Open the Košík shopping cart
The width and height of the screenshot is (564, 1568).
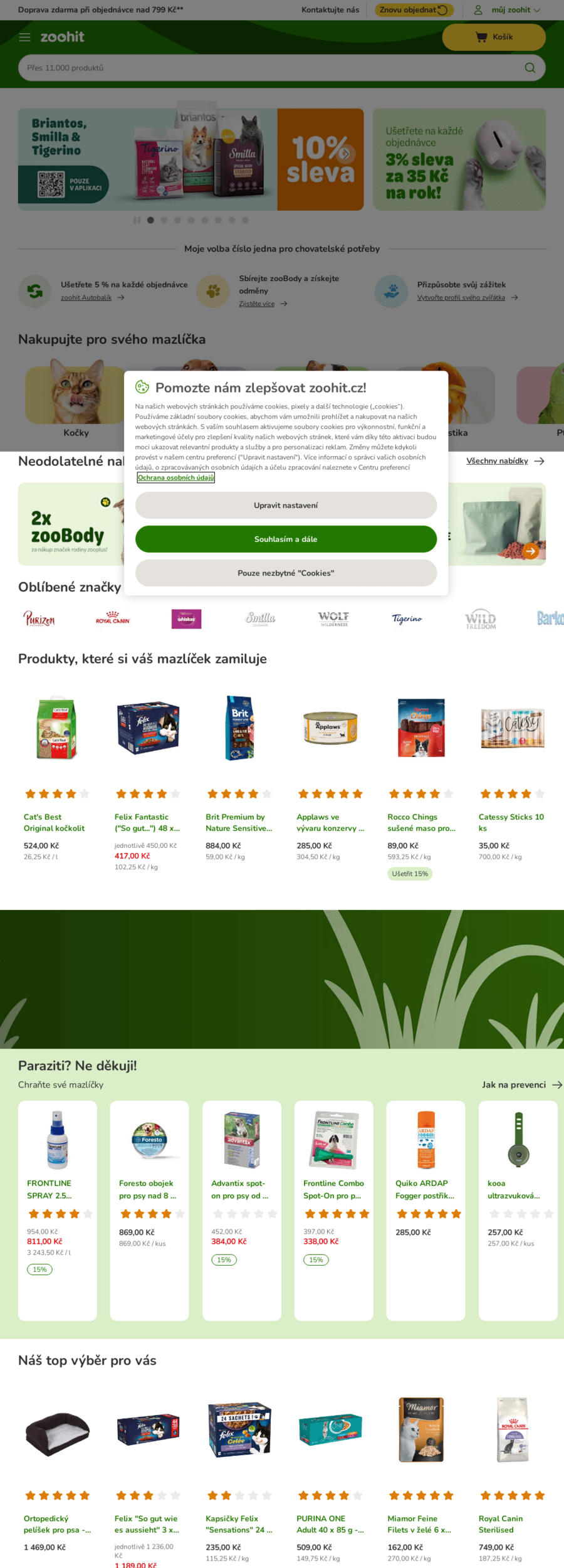494,37
